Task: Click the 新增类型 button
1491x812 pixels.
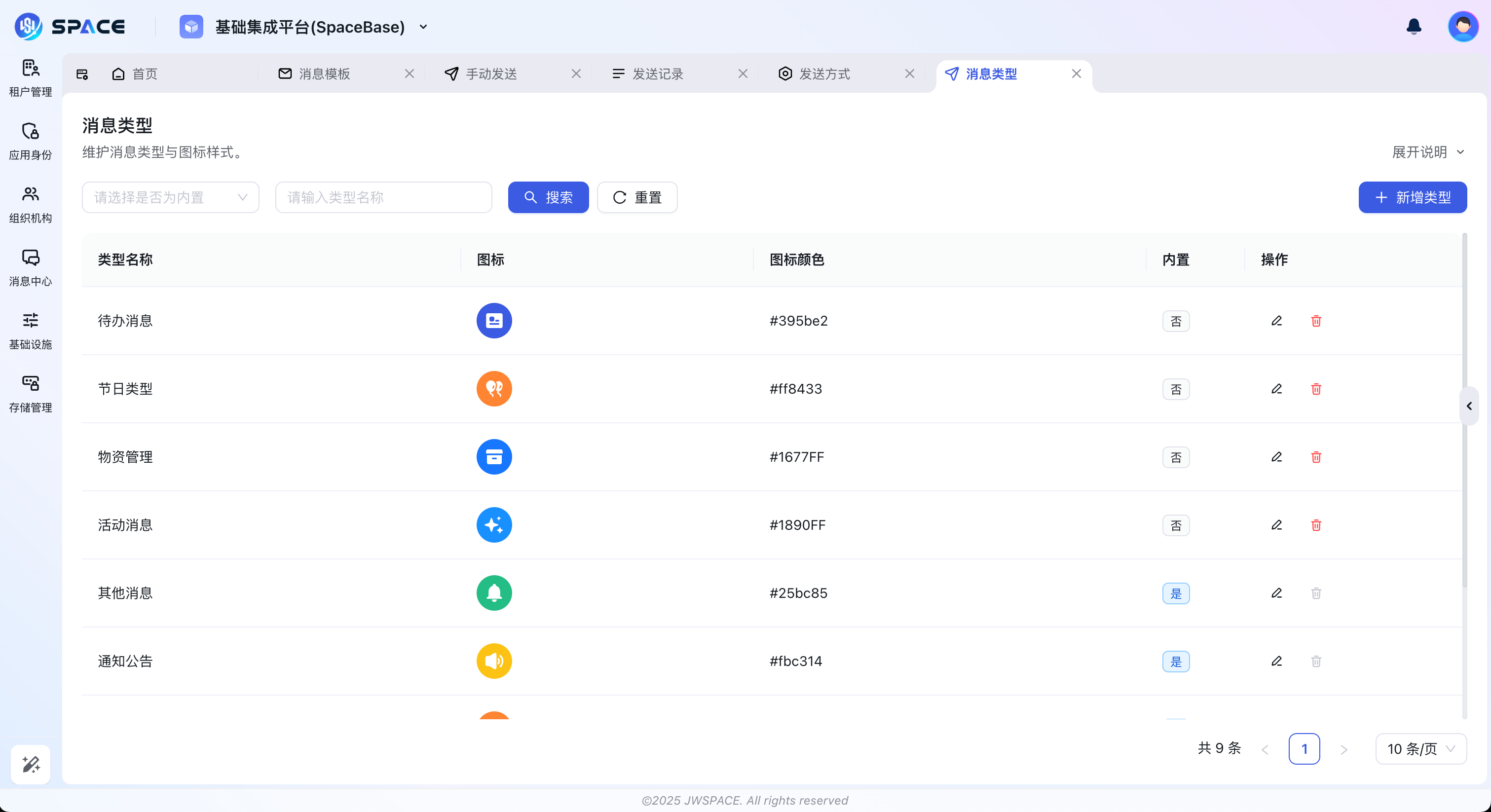Action: [1412, 197]
